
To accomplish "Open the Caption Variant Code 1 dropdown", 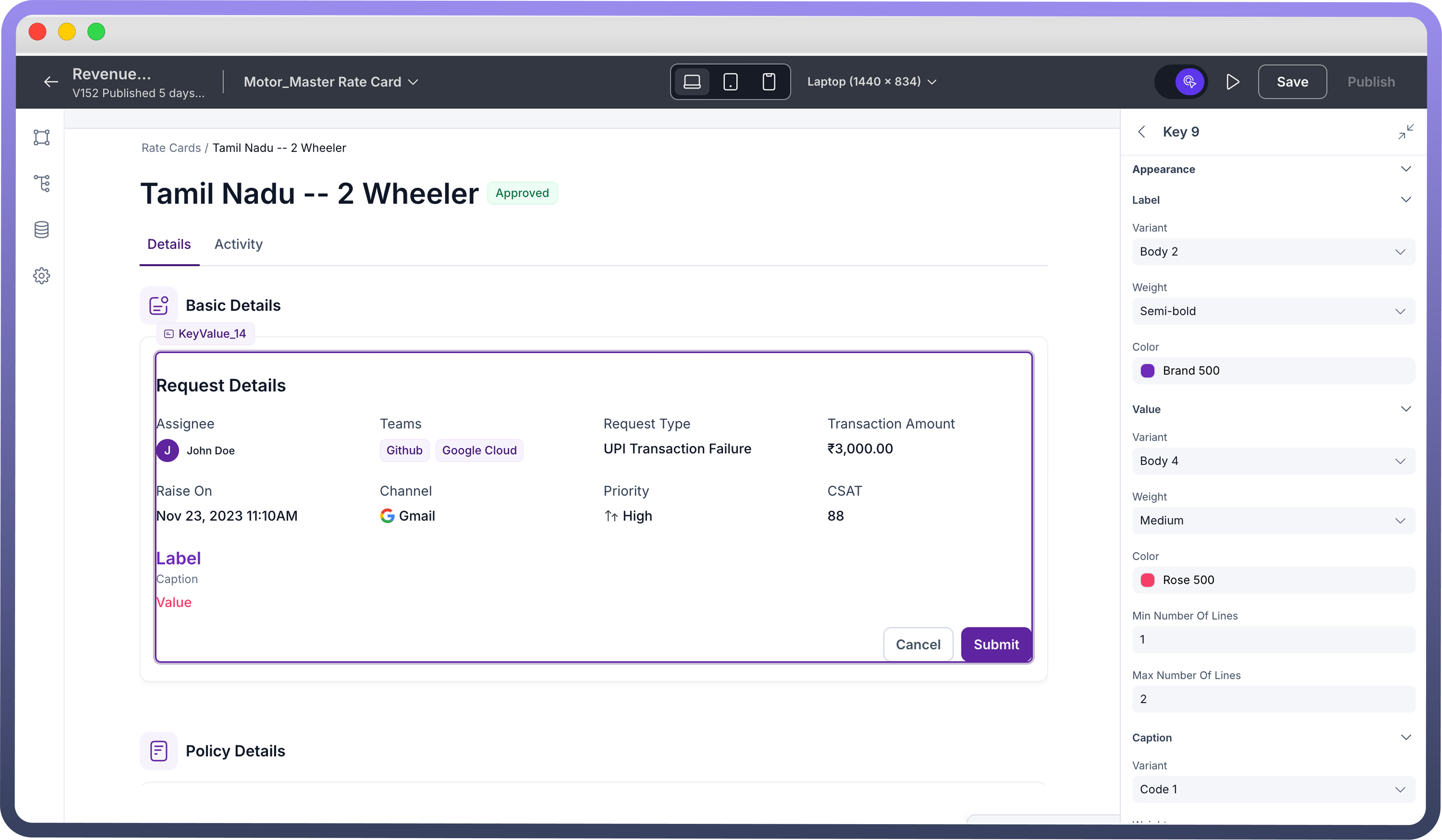I will click(x=1273, y=789).
